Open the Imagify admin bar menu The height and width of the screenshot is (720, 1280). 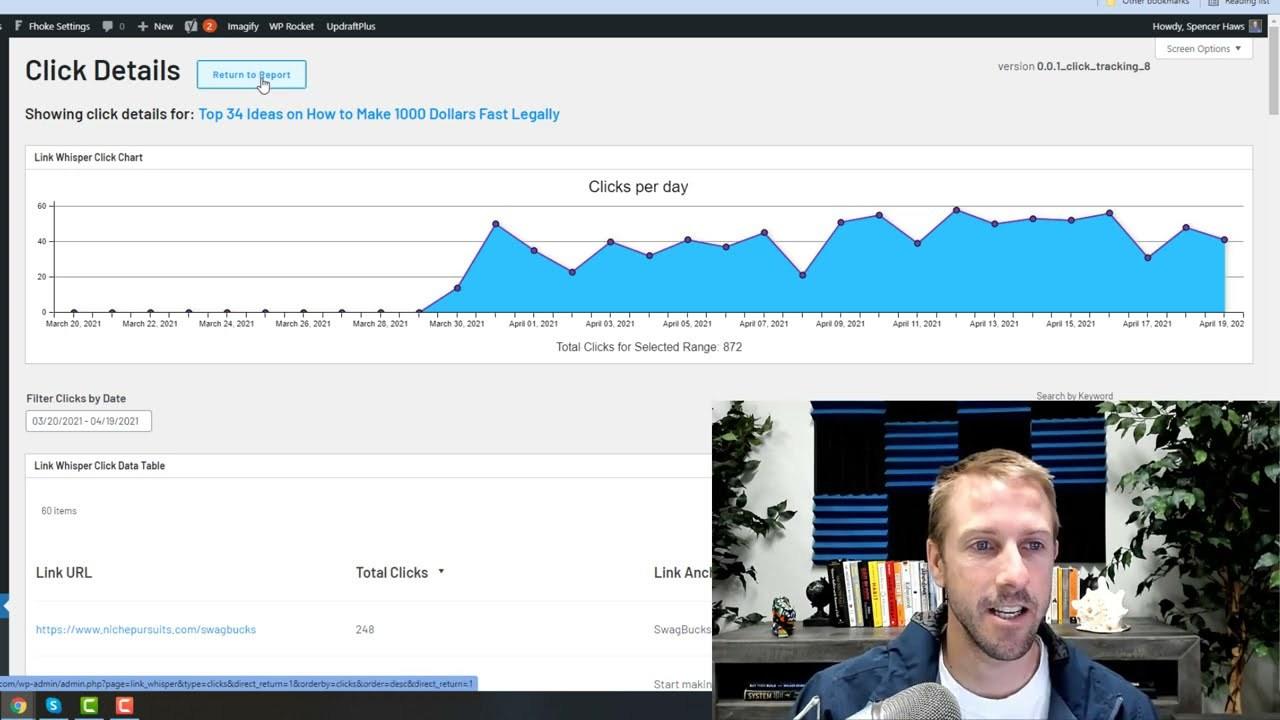coord(243,26)
